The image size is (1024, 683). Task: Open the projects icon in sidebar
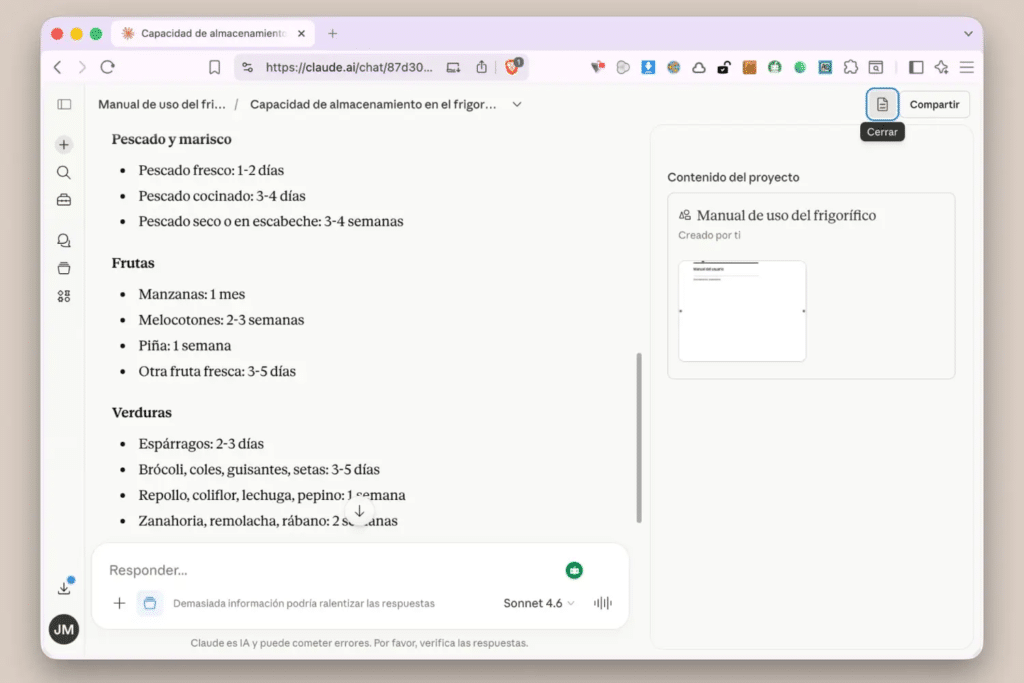pos(64,268)
